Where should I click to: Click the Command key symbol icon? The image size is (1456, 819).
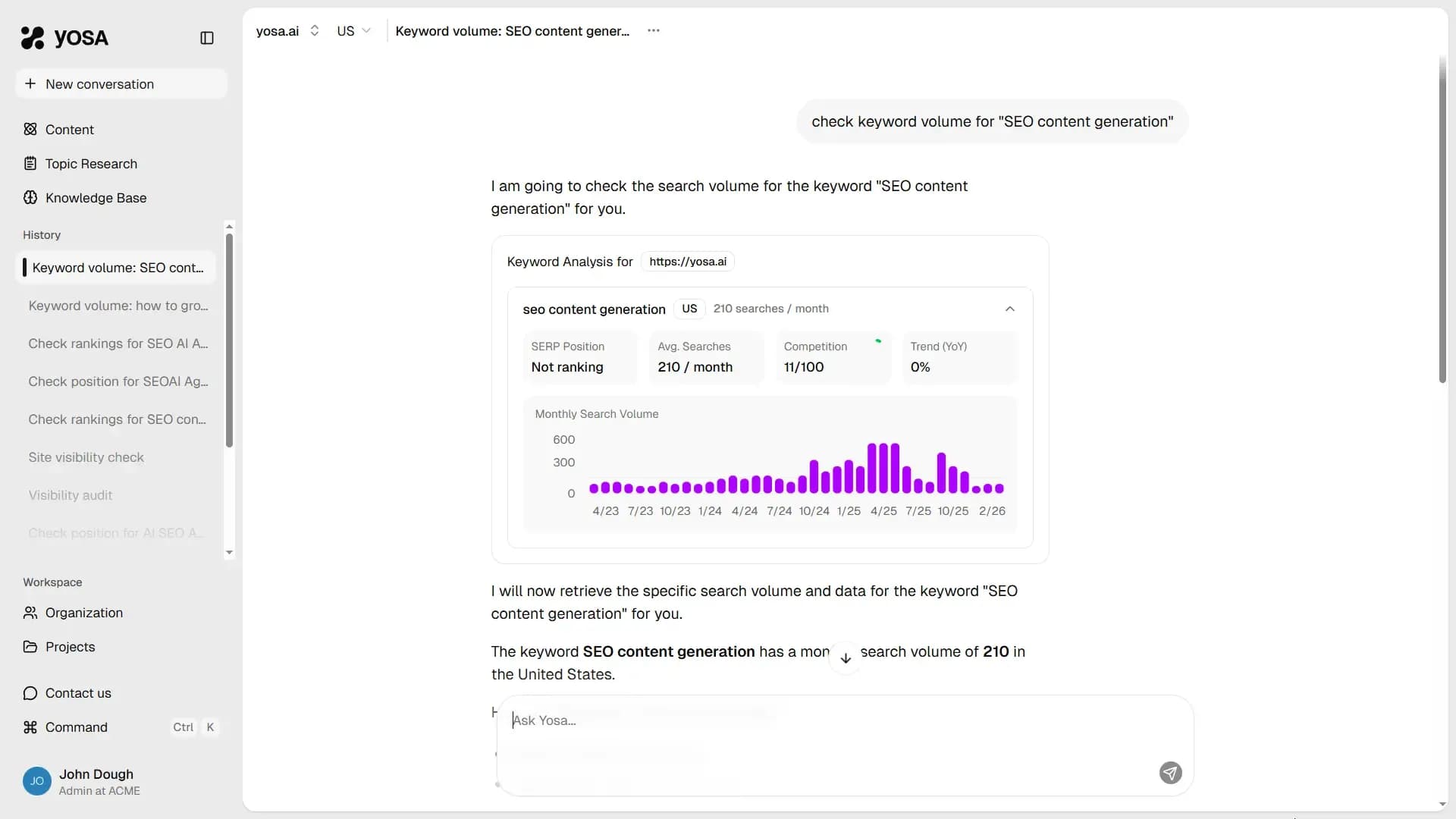coord(30,727)
